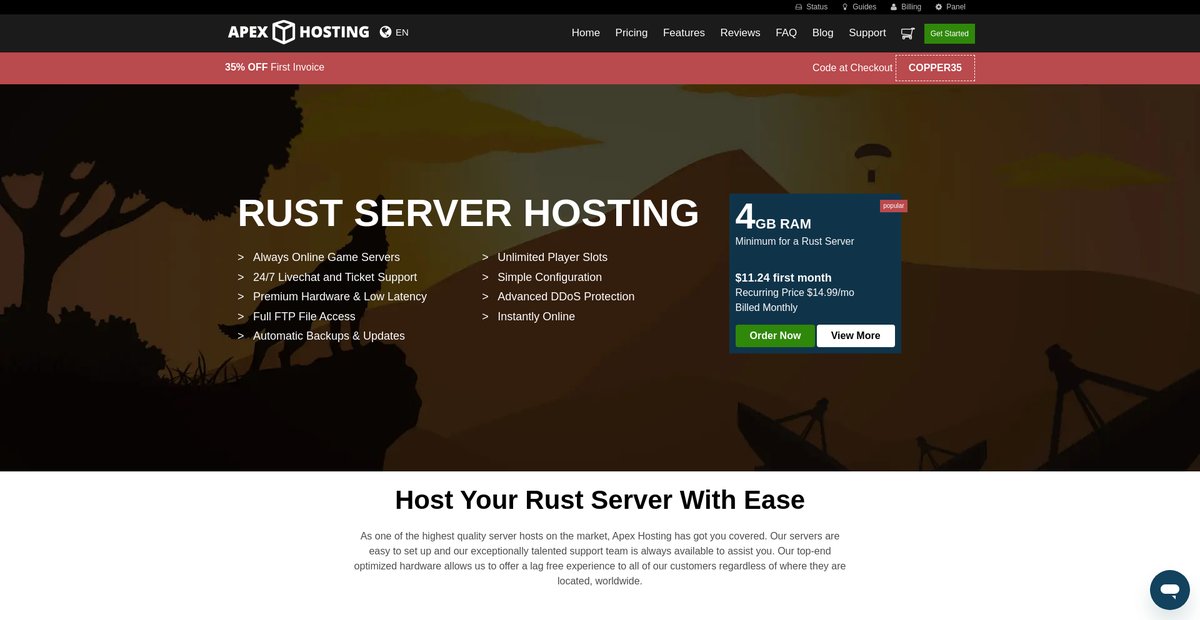Click Advanced DDoS Protection text
This screenshot has width=1200, height=620.
point(566,297)
